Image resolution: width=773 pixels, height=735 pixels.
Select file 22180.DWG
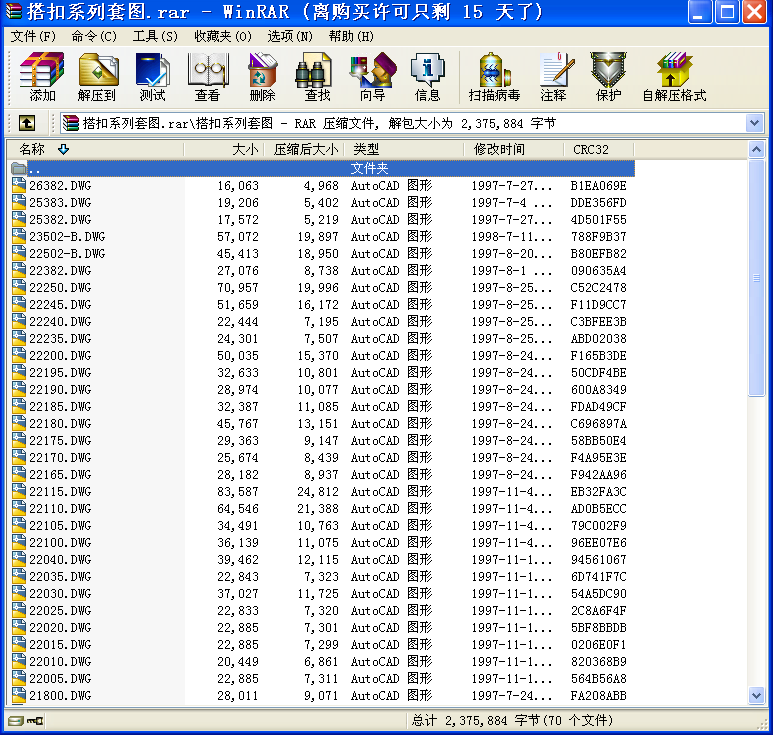pos(60,423)
